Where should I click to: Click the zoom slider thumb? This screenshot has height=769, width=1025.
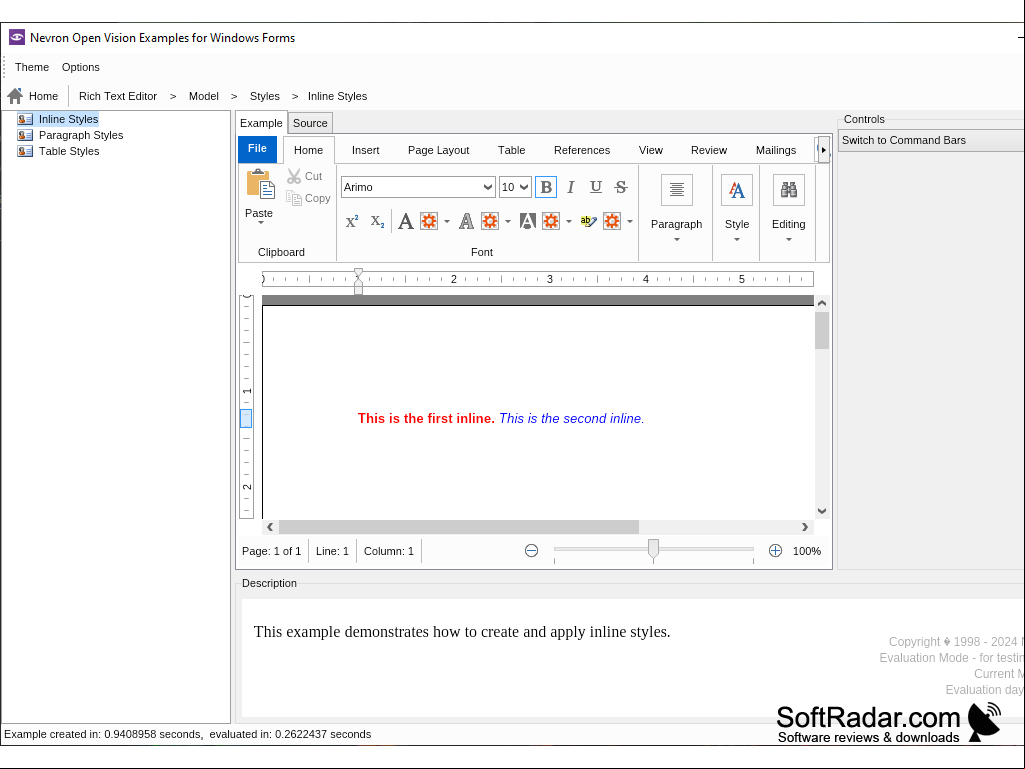653,550
